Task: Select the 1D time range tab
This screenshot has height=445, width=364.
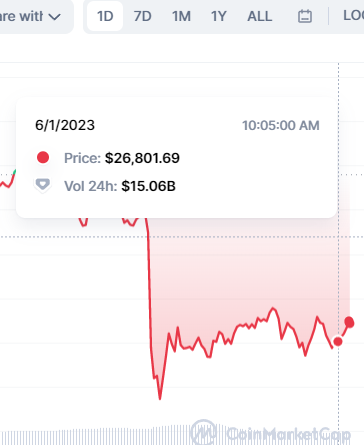Action: [x=105, y=16]
